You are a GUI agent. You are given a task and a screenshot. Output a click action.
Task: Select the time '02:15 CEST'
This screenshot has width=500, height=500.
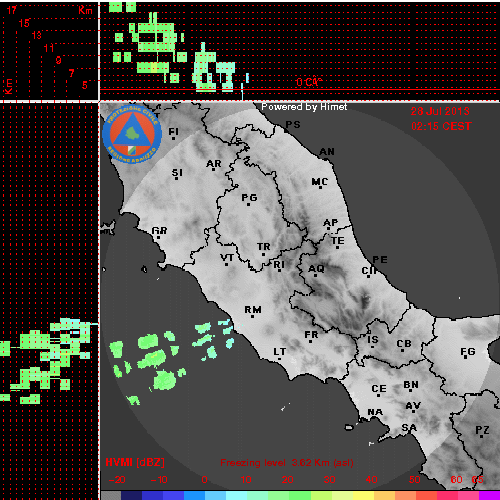pyautogui.click(x=441, y=126)
